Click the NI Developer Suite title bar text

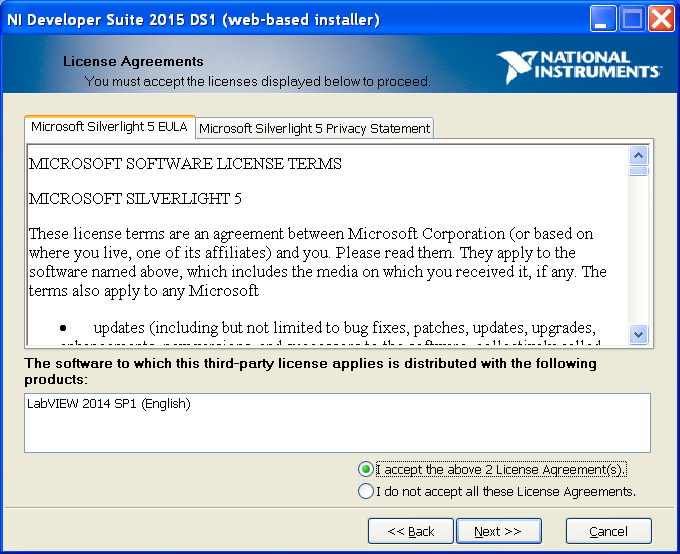[x=194, y=19]
